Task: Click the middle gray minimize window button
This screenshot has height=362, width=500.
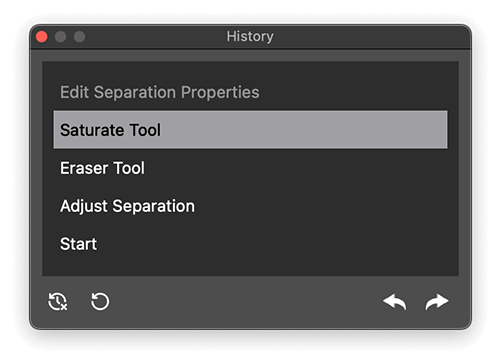Action: click(60, 36)
